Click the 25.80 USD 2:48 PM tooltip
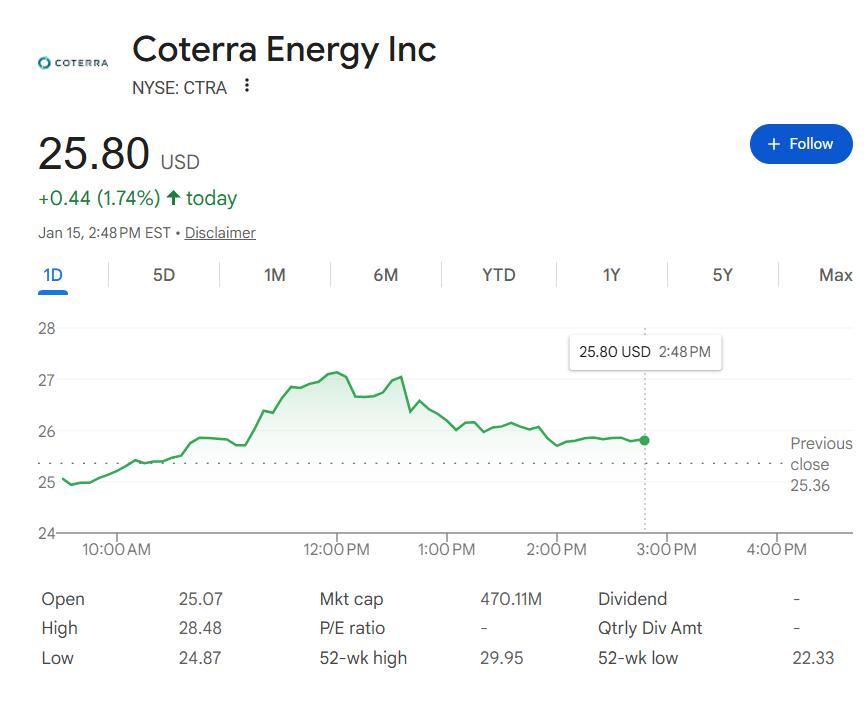Screen dimensions: 866x703 [x=644, y=352]
